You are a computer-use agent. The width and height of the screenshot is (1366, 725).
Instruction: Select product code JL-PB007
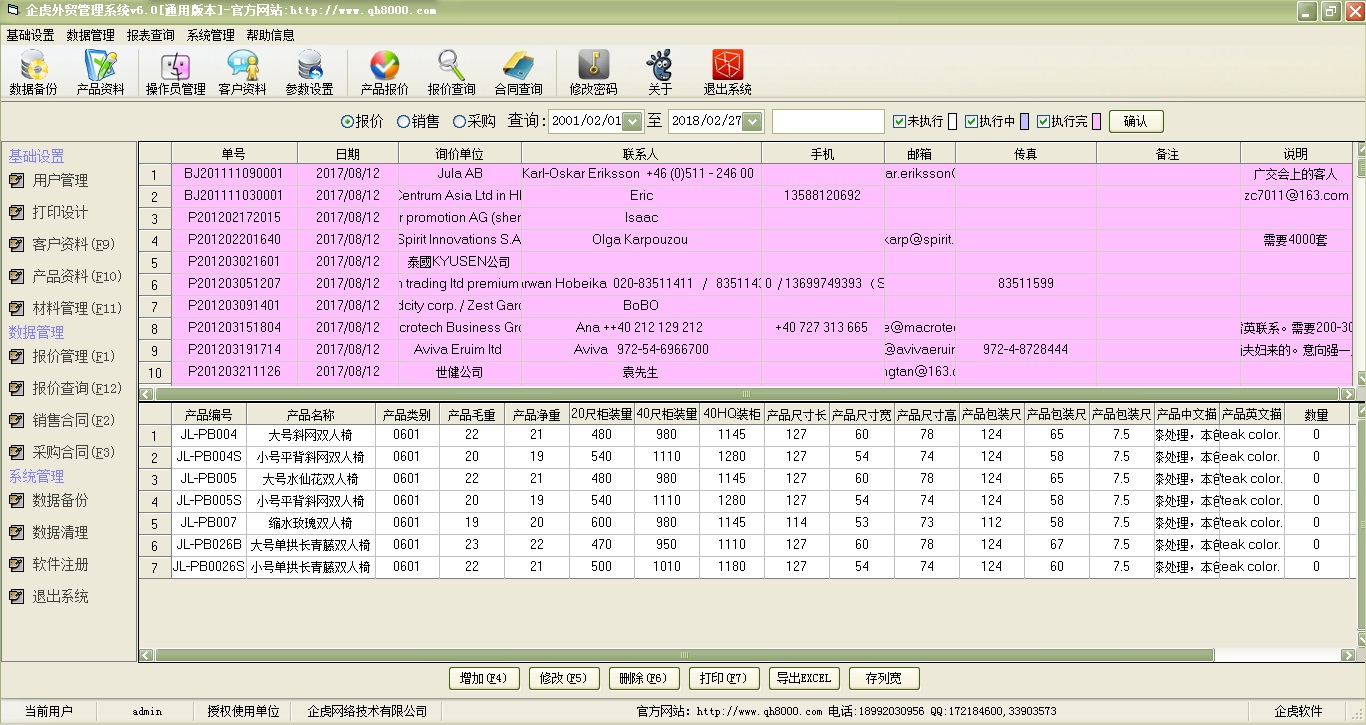point(208,523)
